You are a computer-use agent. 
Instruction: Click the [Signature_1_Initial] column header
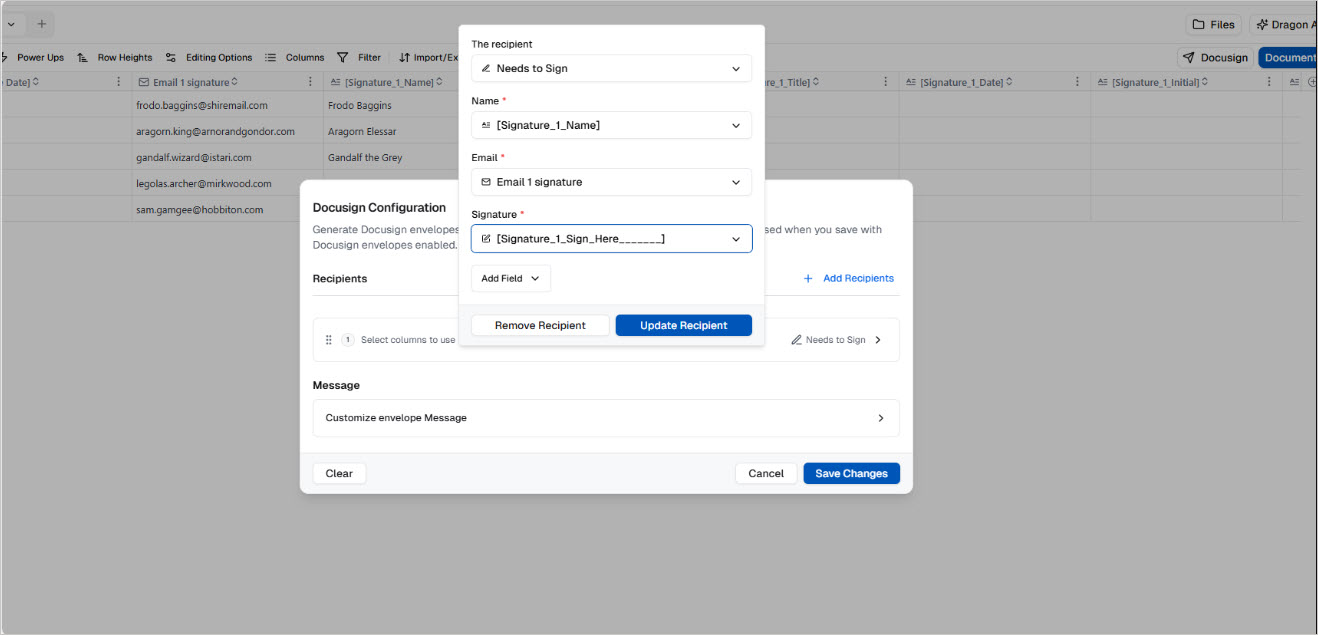coord(1186,82)
